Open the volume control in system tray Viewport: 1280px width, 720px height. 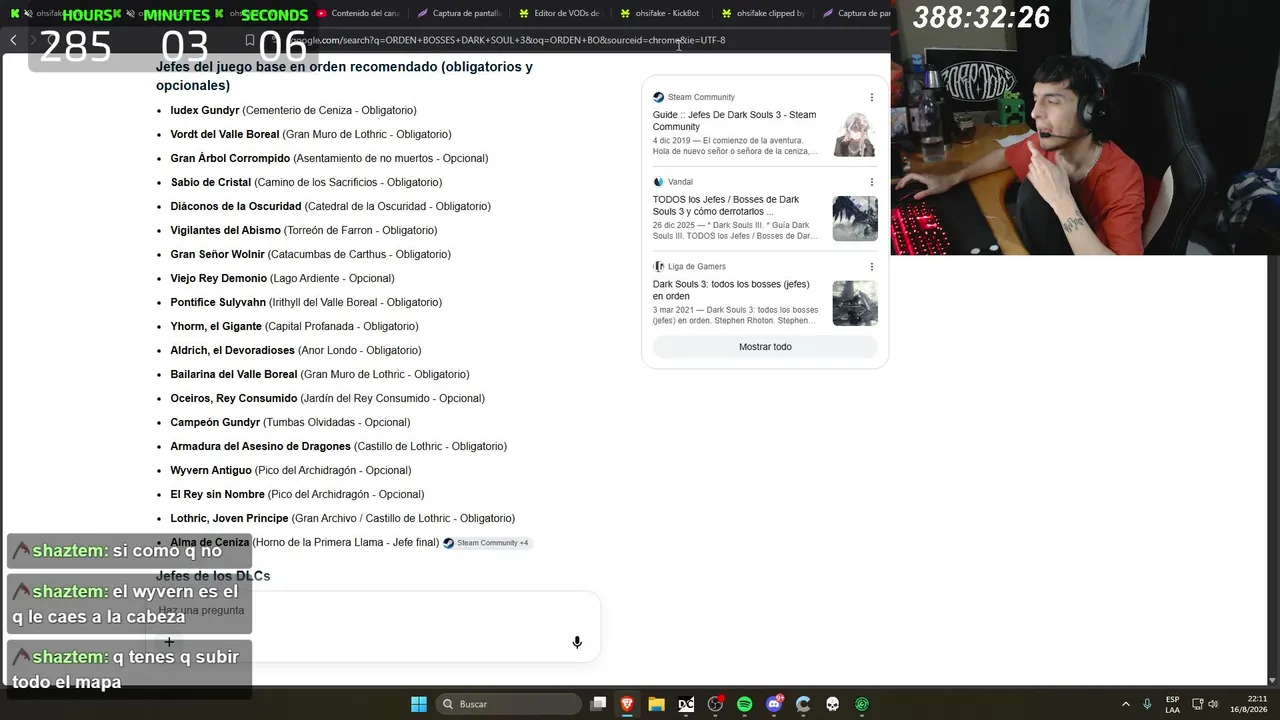(1212, 704)
